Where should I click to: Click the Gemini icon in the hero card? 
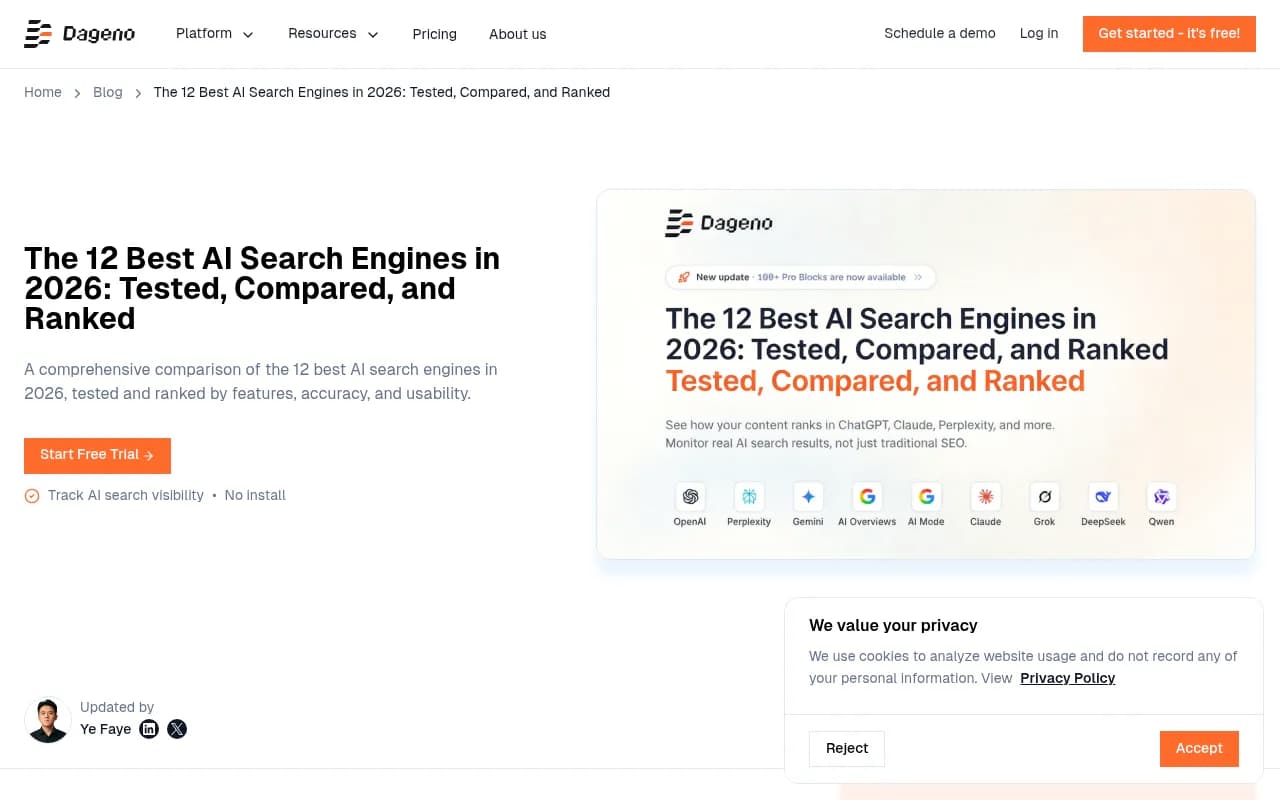point(808,497)
